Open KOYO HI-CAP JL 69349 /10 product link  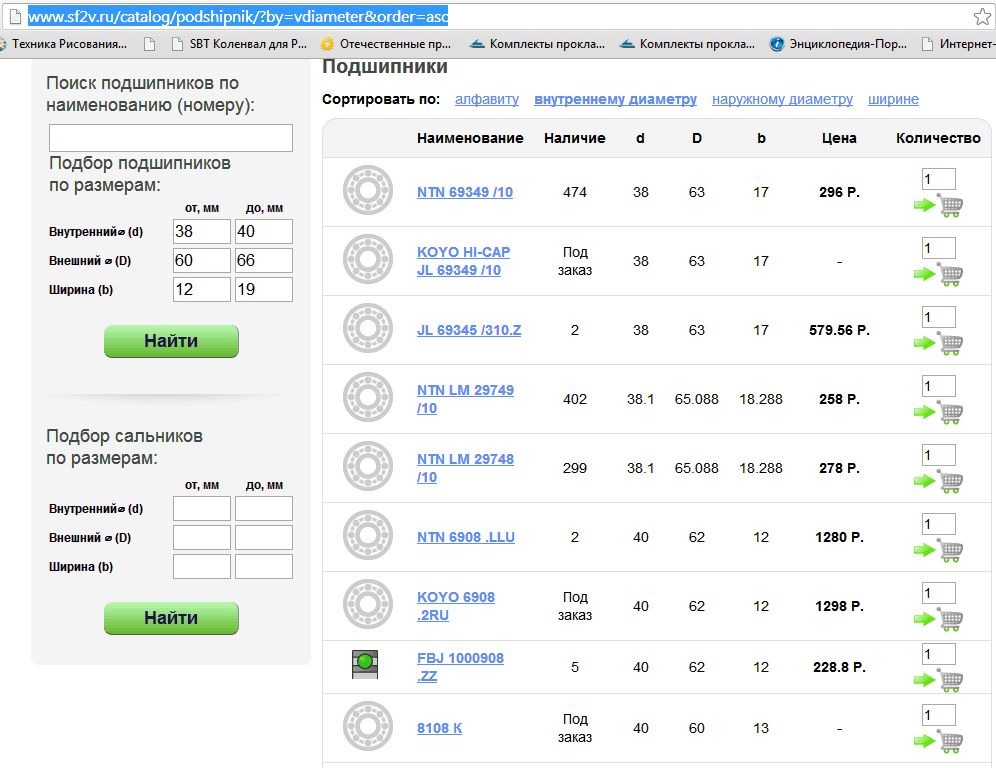463,261
